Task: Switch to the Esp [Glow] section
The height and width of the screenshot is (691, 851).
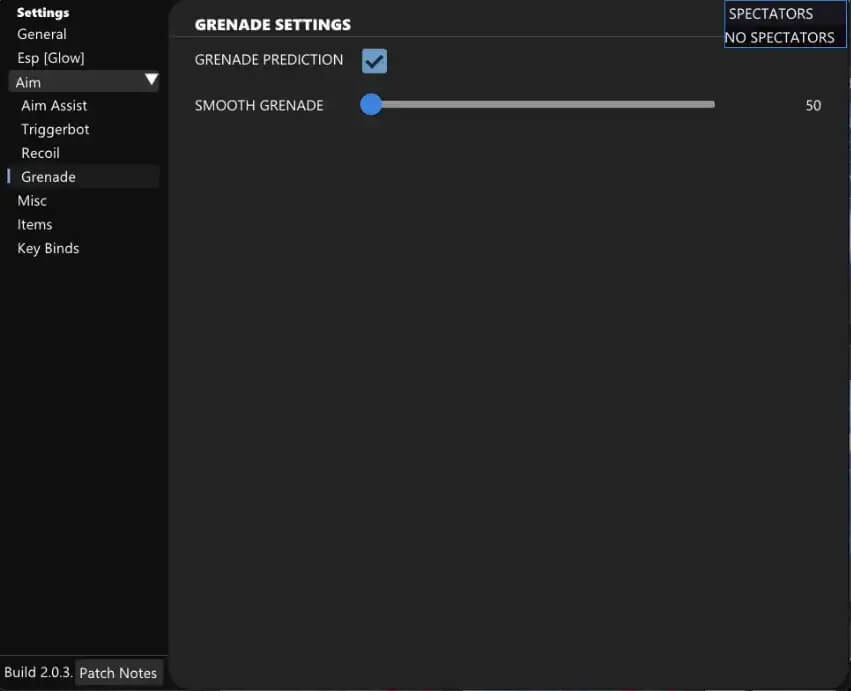Action: pyautogui.click(x=51, y=58)
